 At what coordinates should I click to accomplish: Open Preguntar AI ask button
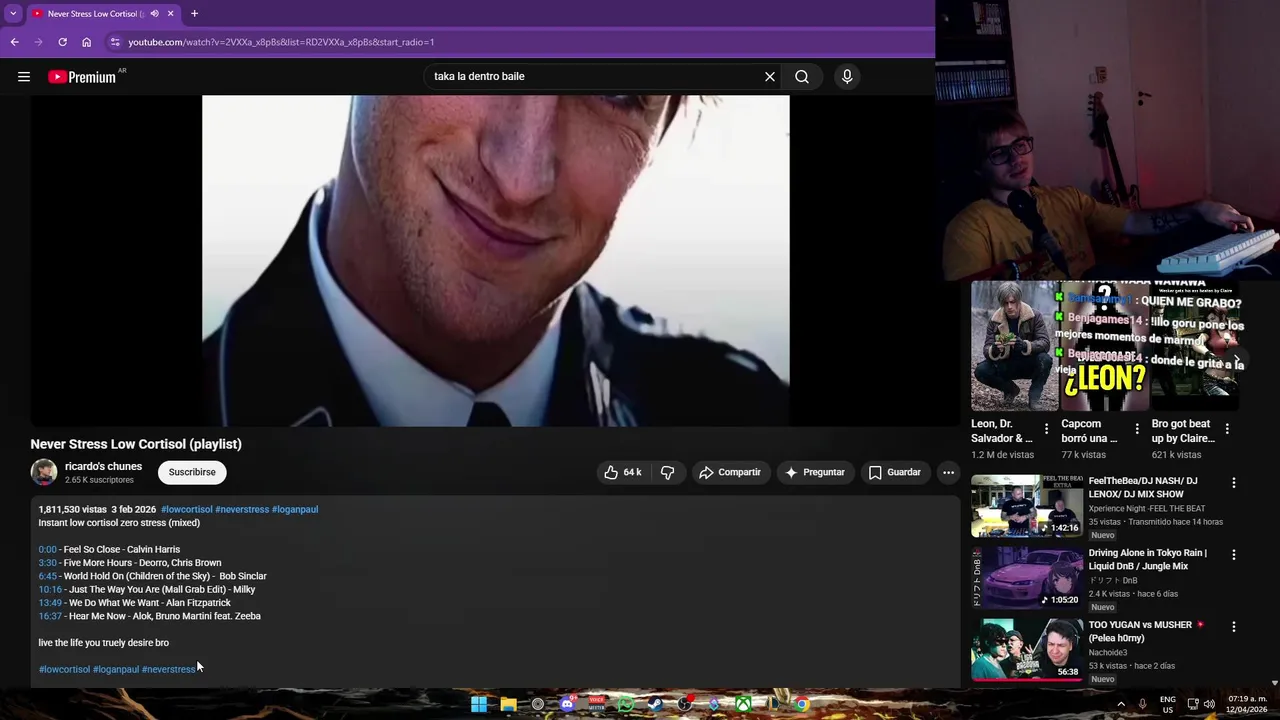click(x=815, y=472)
